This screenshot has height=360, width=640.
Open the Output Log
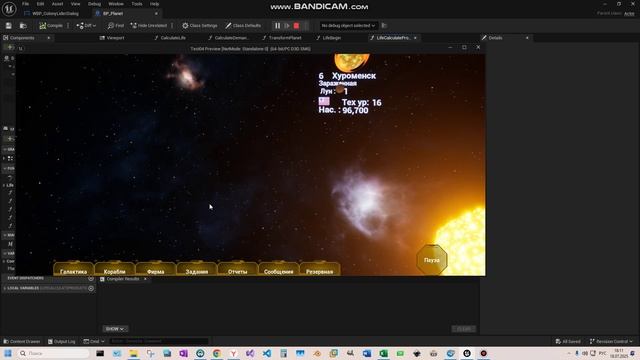pos(62,341)
